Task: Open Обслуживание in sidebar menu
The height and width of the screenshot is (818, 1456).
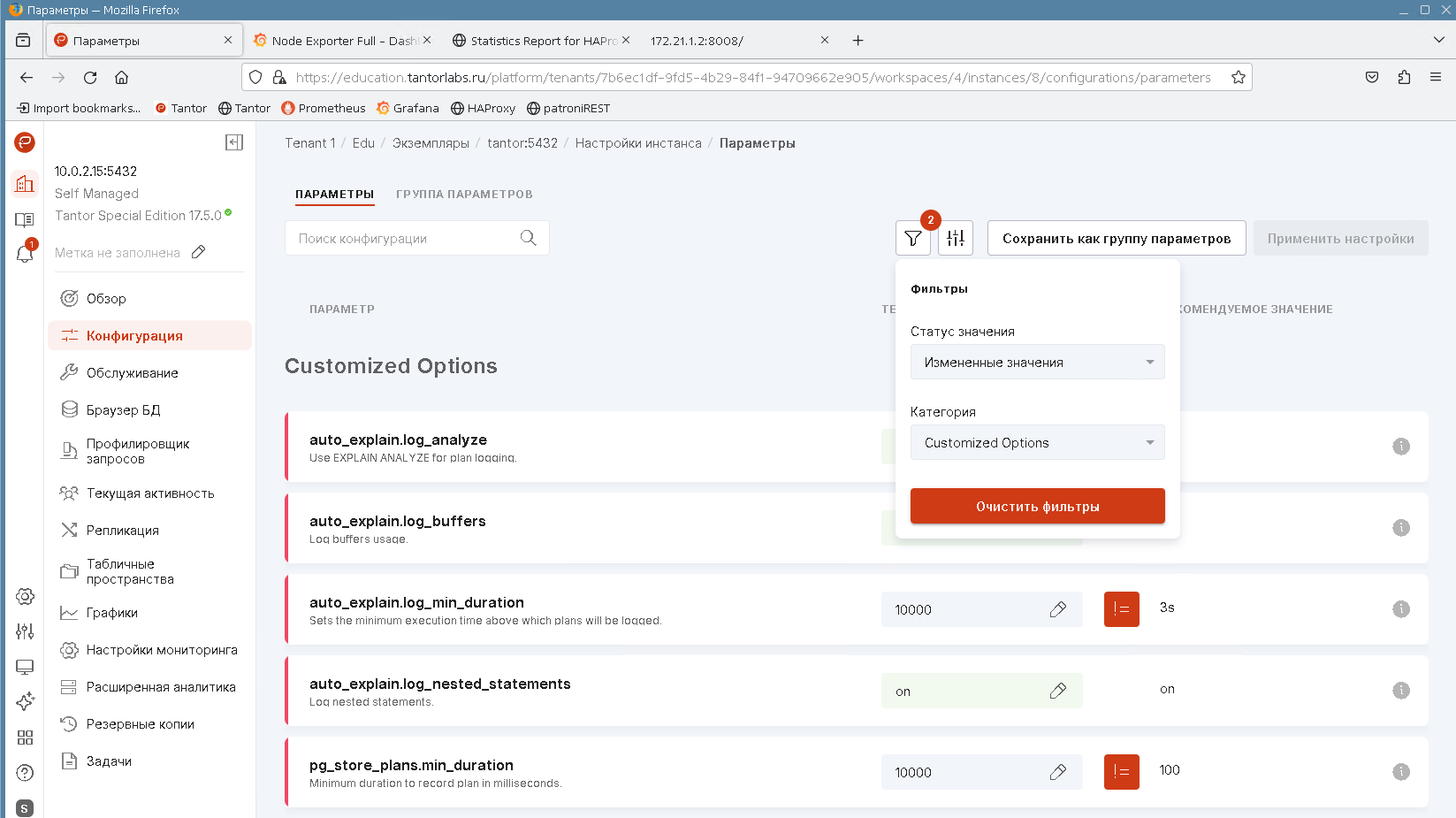Action: click(x=133, y=373)
